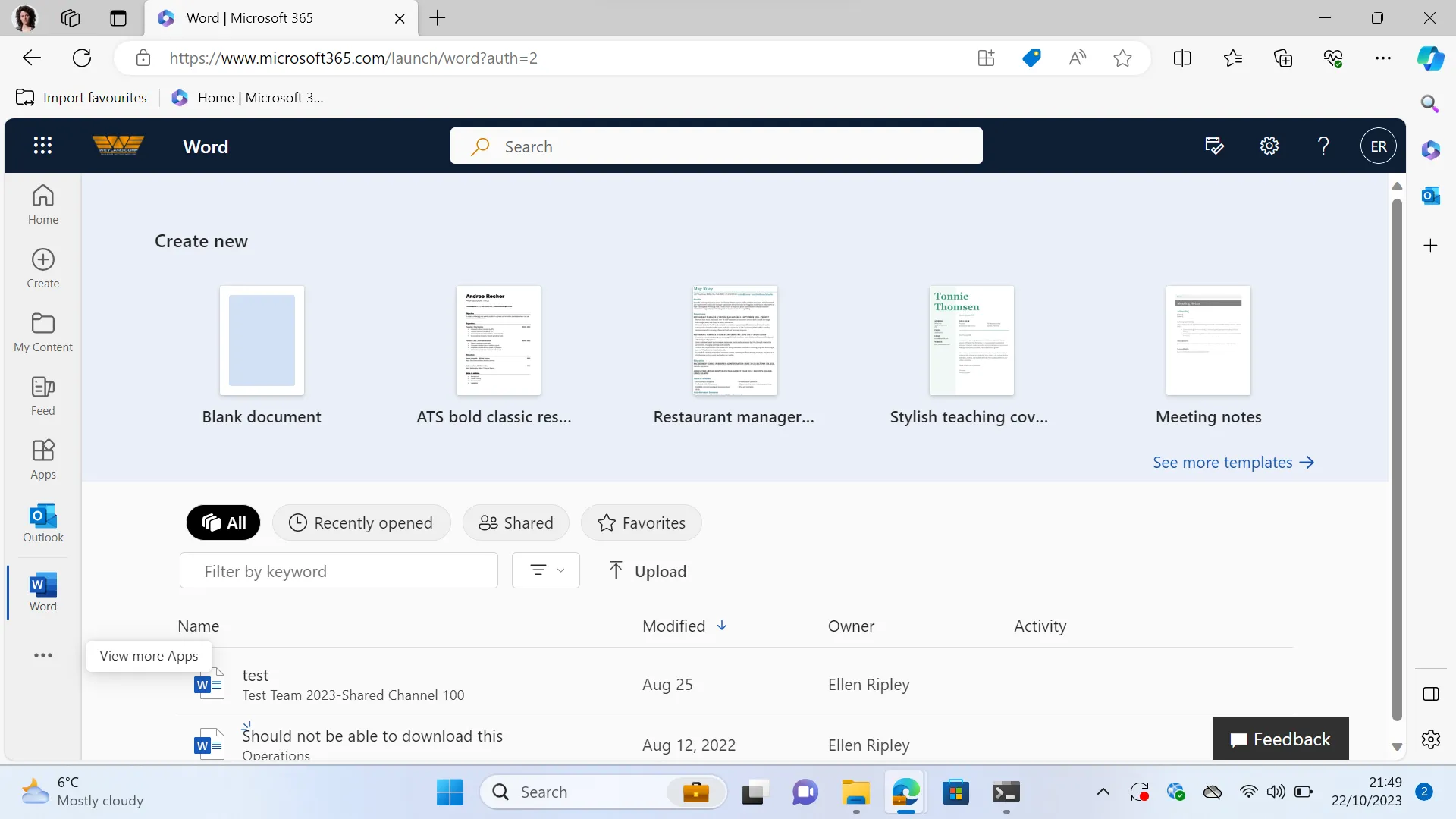Open Meeting notes template

[1209, 356]
